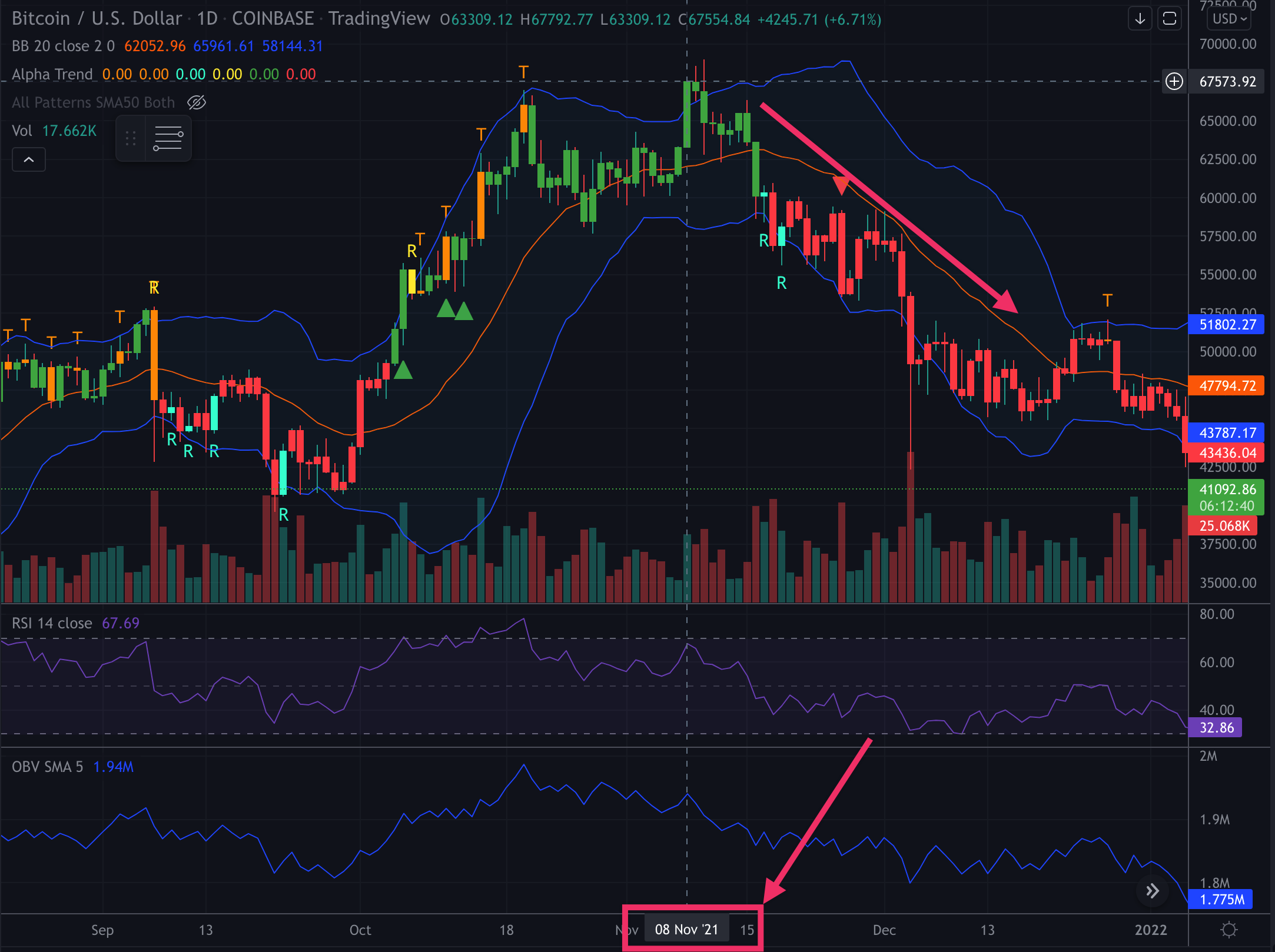
Task: Click the Bitcoin / U.S. Dollar title
Action: coord(97,19)
